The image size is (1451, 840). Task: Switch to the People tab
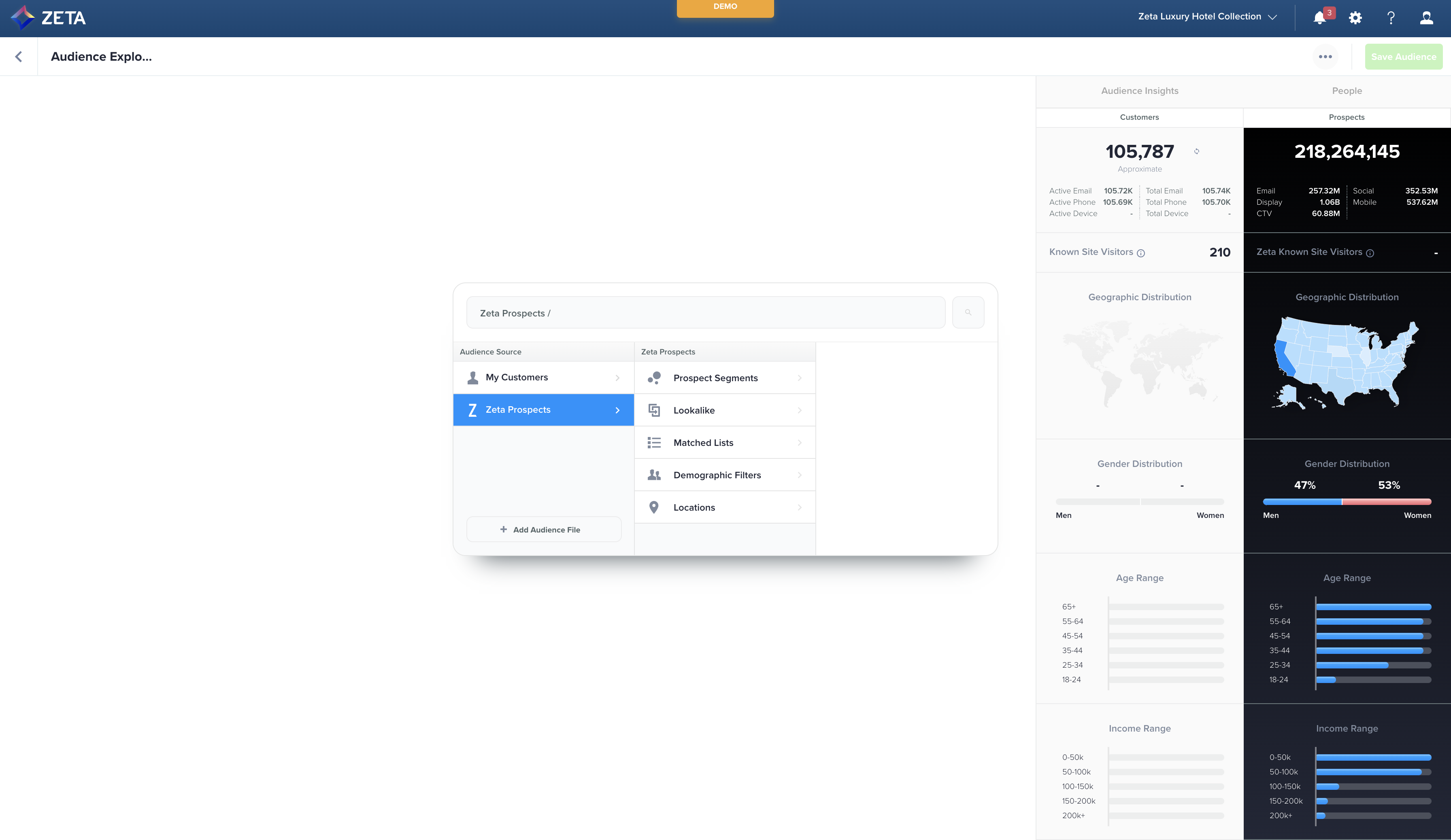pyautogui.click(x=1347, y=91)
